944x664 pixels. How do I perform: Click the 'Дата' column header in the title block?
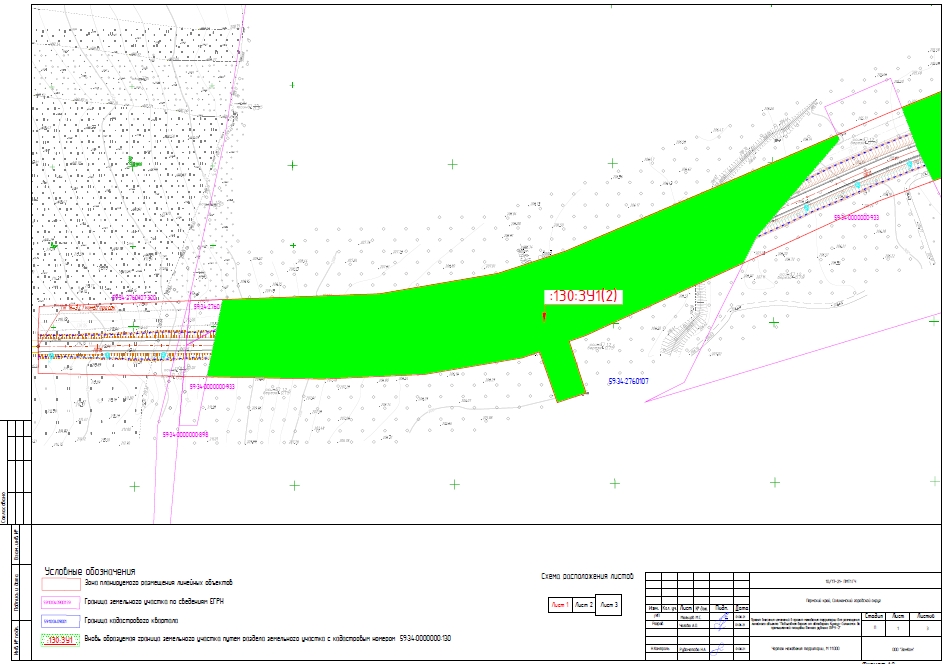742,609
